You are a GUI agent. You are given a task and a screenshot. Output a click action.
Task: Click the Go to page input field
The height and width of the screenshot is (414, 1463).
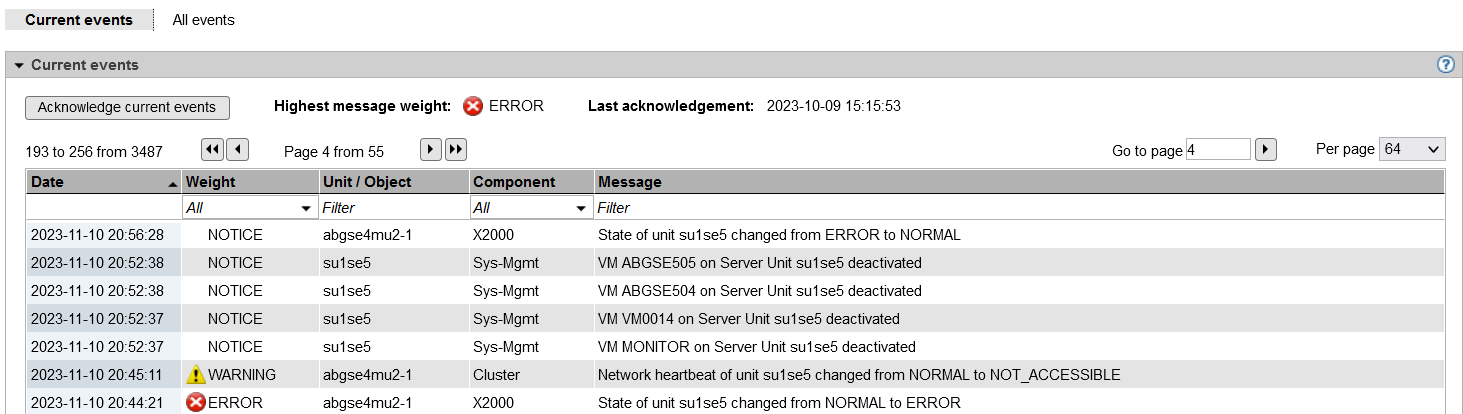1218,150
